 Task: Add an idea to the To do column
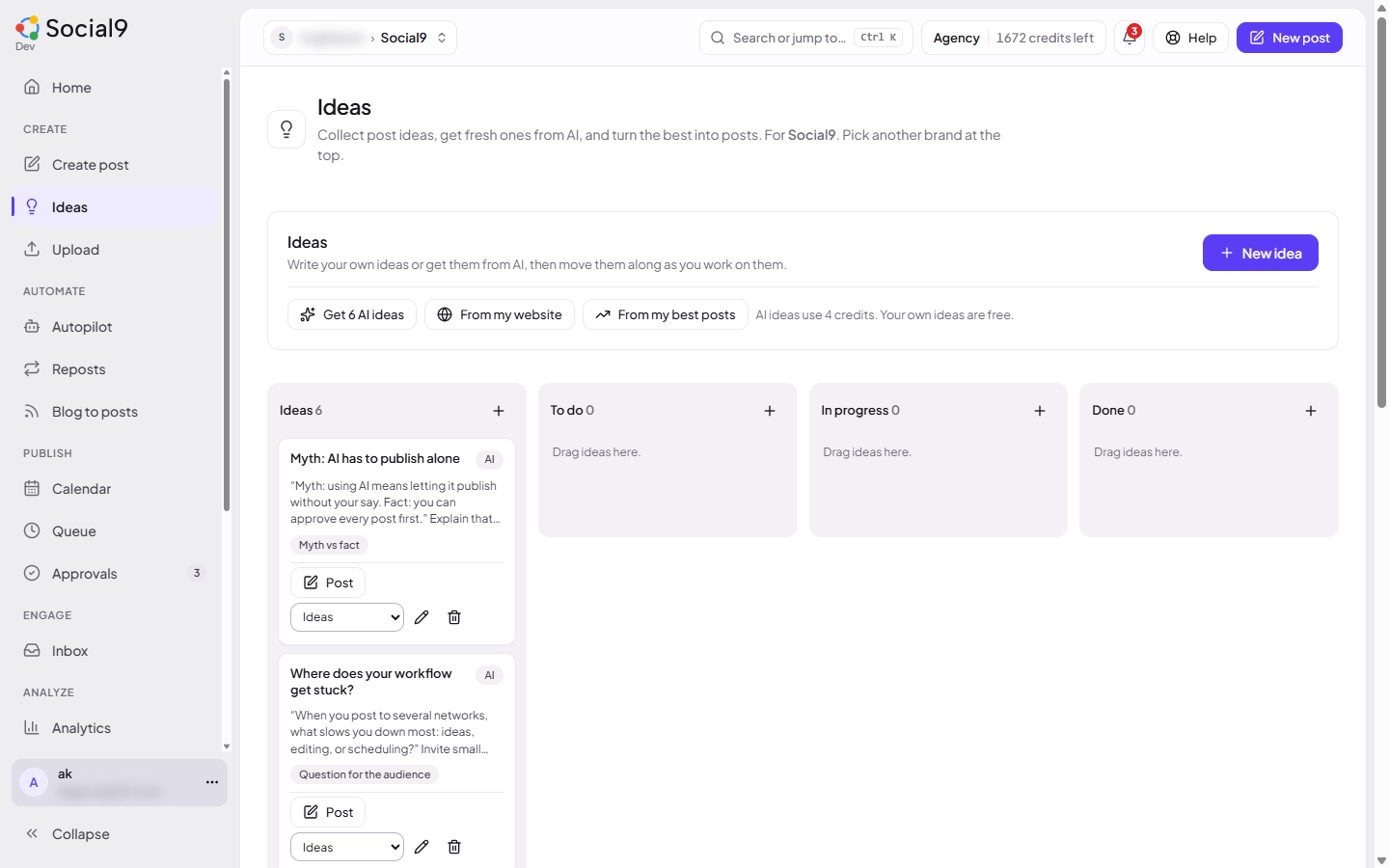coord(770,411)
